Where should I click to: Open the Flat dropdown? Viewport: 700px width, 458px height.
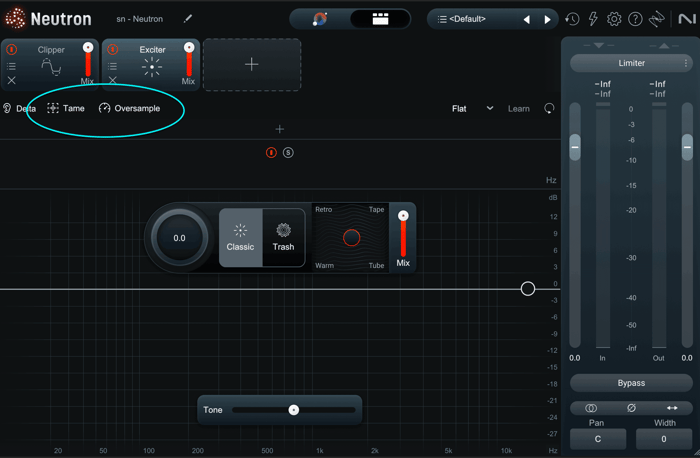click(472, 108)
